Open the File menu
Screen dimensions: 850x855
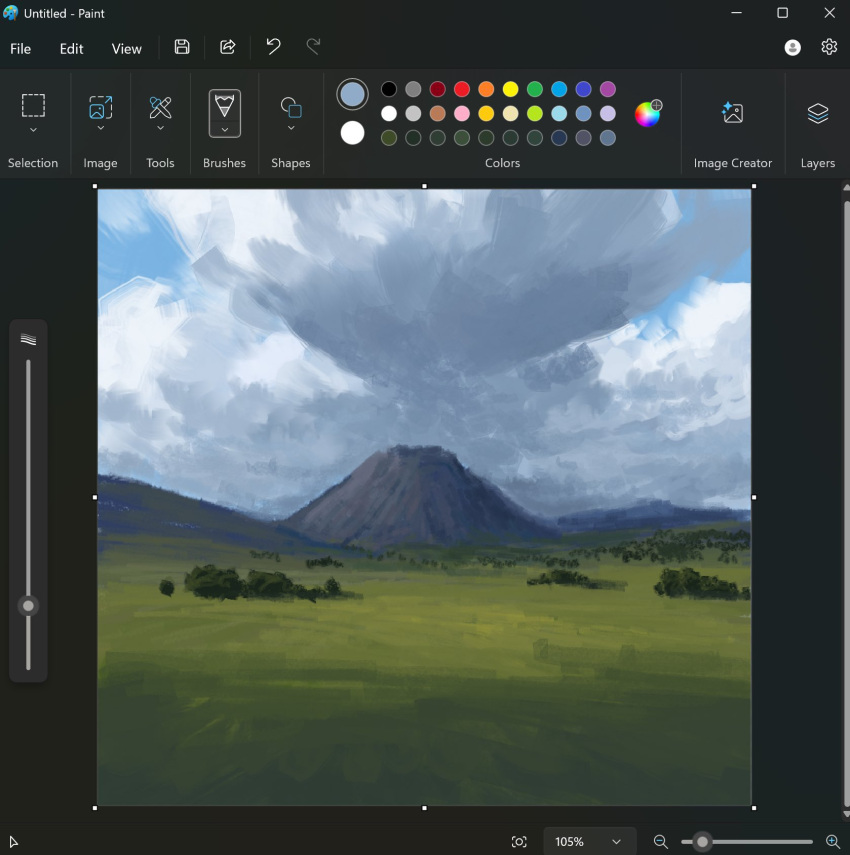(x=20, y=48)
